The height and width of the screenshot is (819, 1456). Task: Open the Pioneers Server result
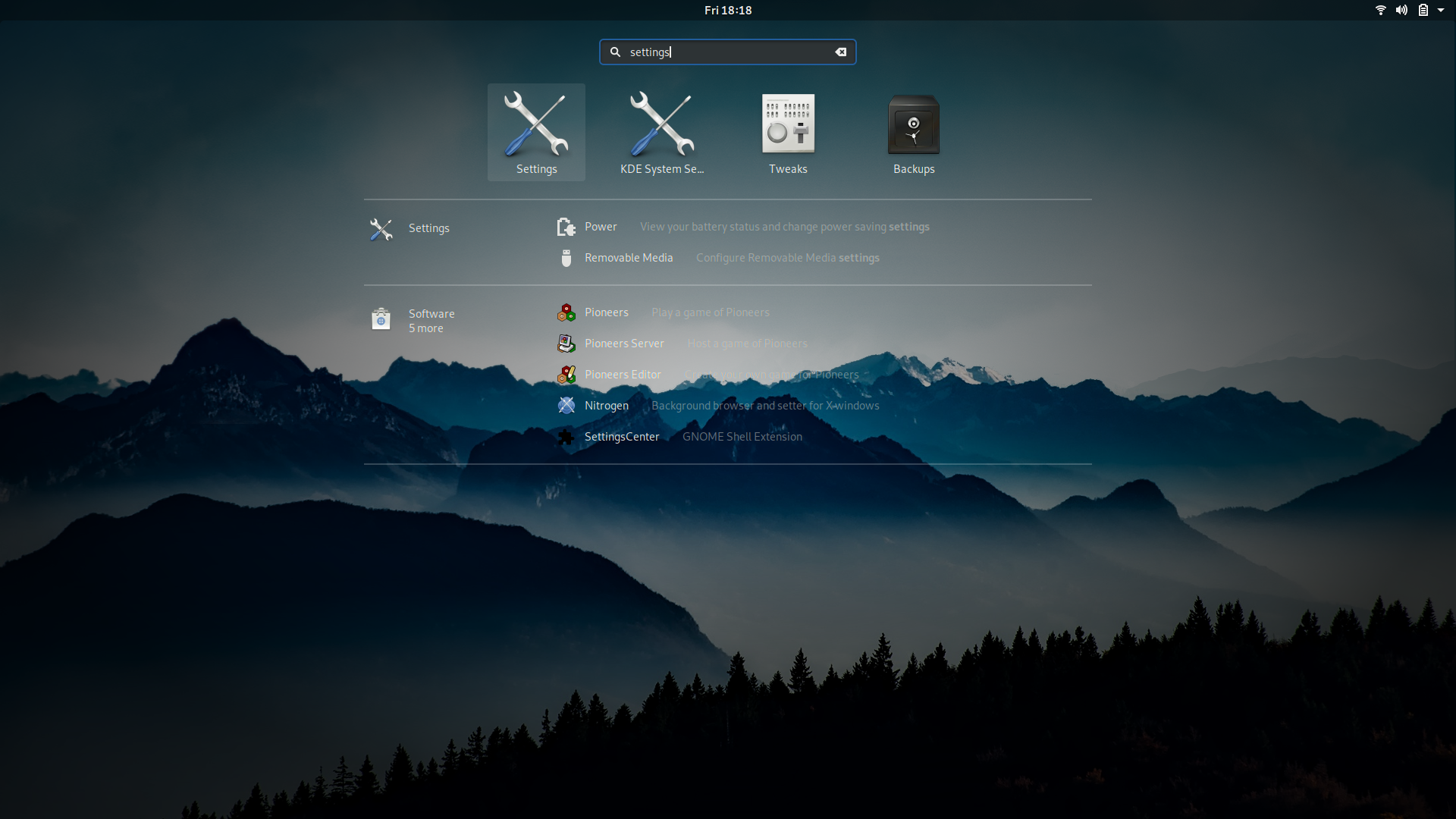point(623,344)
